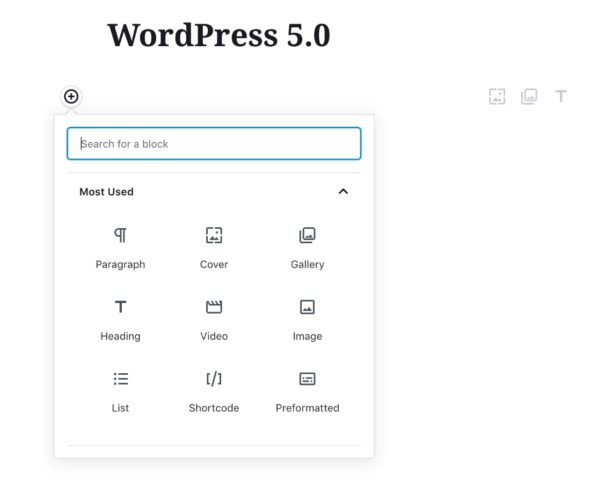The image size is (612, 494).
Task: Add a List block
Action: tap(120, 391)
